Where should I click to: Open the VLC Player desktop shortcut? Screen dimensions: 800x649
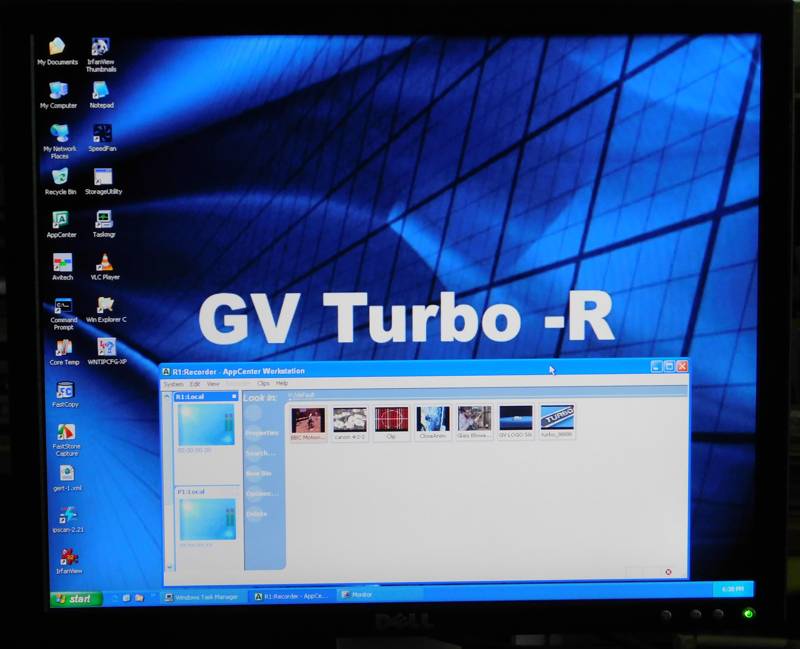pos(105,267)
